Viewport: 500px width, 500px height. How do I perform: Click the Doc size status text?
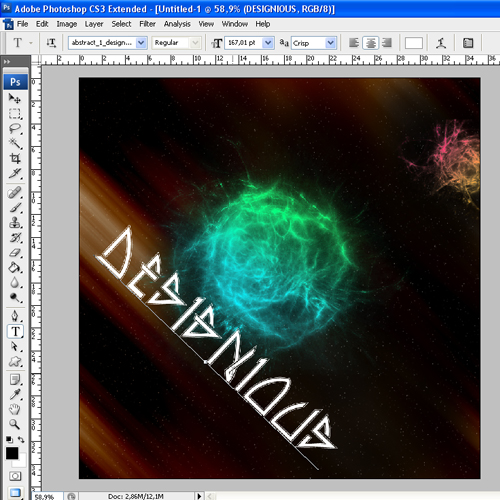pos(135,496)
